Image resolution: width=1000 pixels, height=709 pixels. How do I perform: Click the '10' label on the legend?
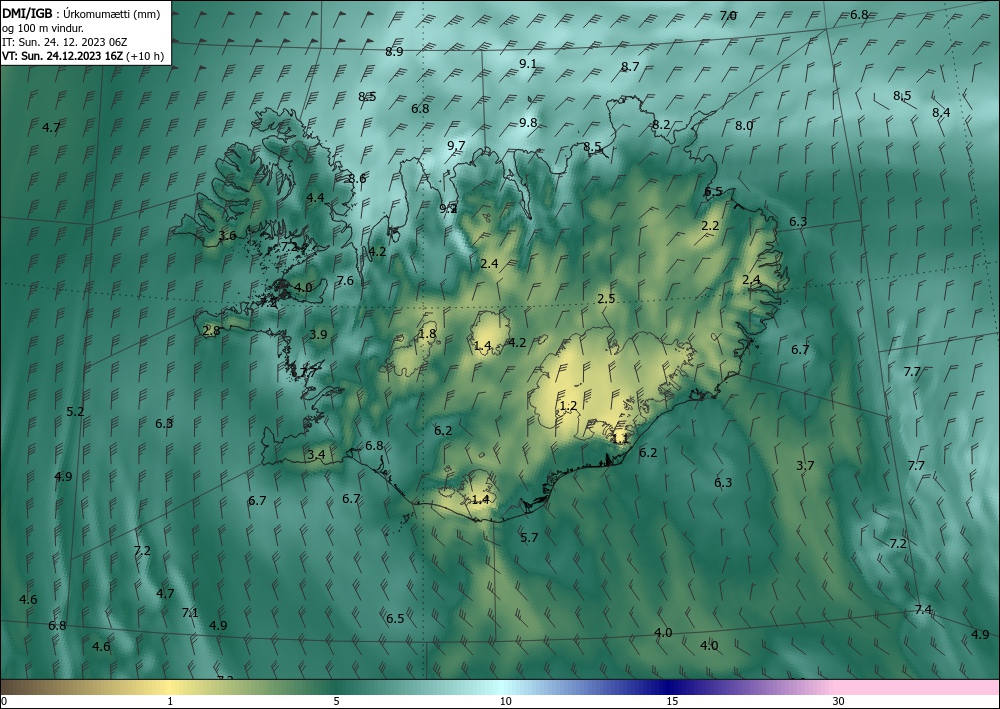click(505, 702)
